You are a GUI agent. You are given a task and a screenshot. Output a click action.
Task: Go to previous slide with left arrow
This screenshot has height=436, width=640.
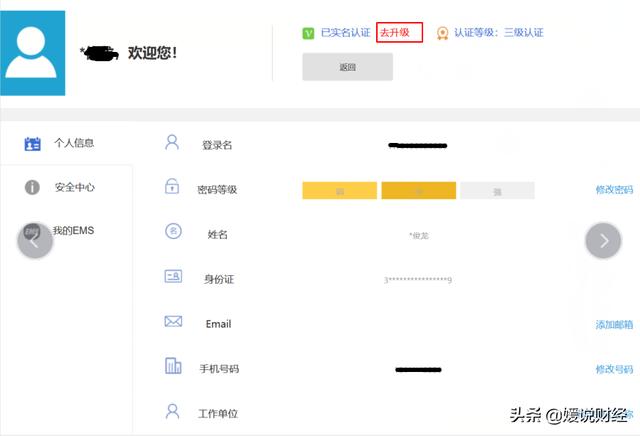(35, 240)
